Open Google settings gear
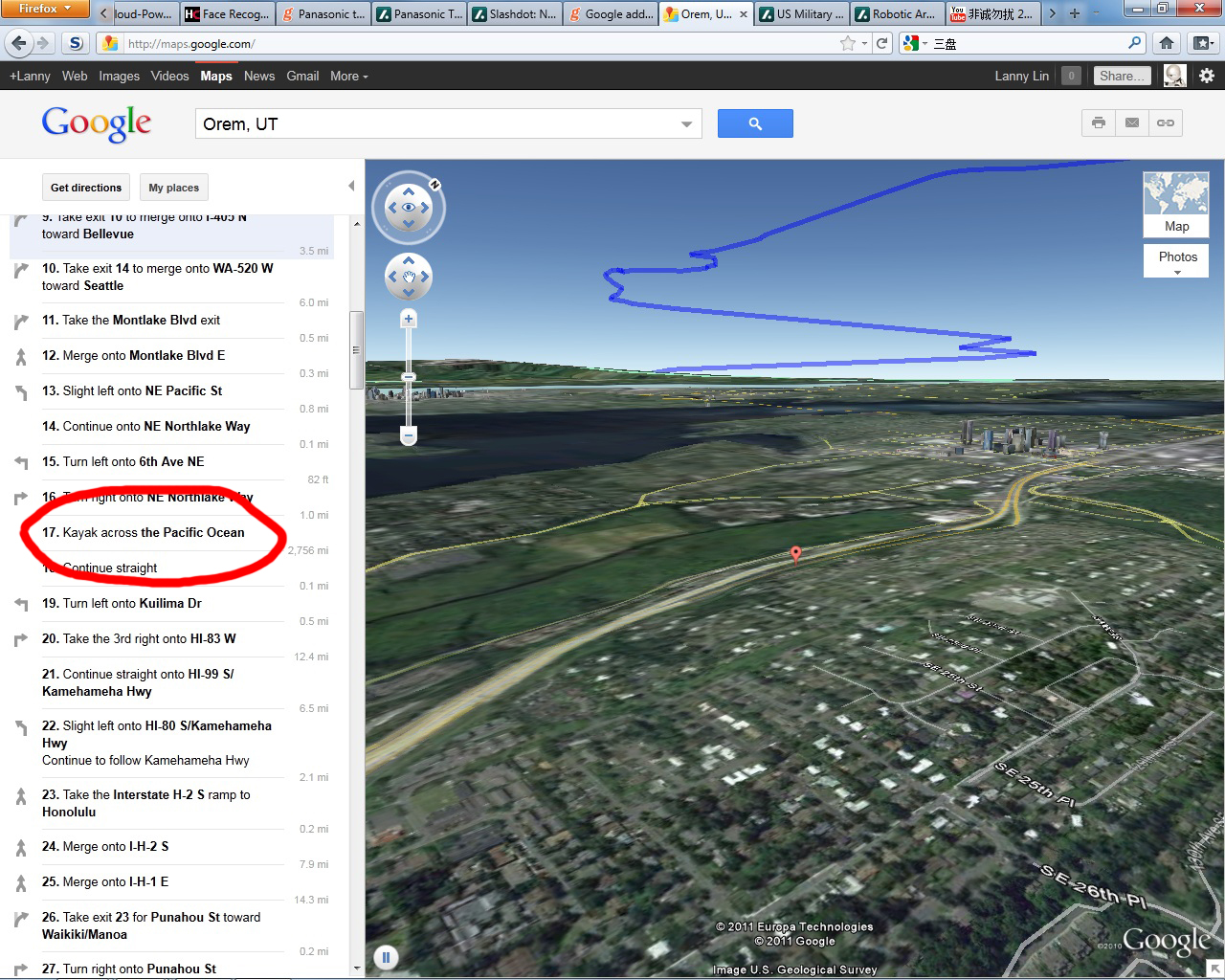Screen dimensions: 1225x980 click(1207, 76)
